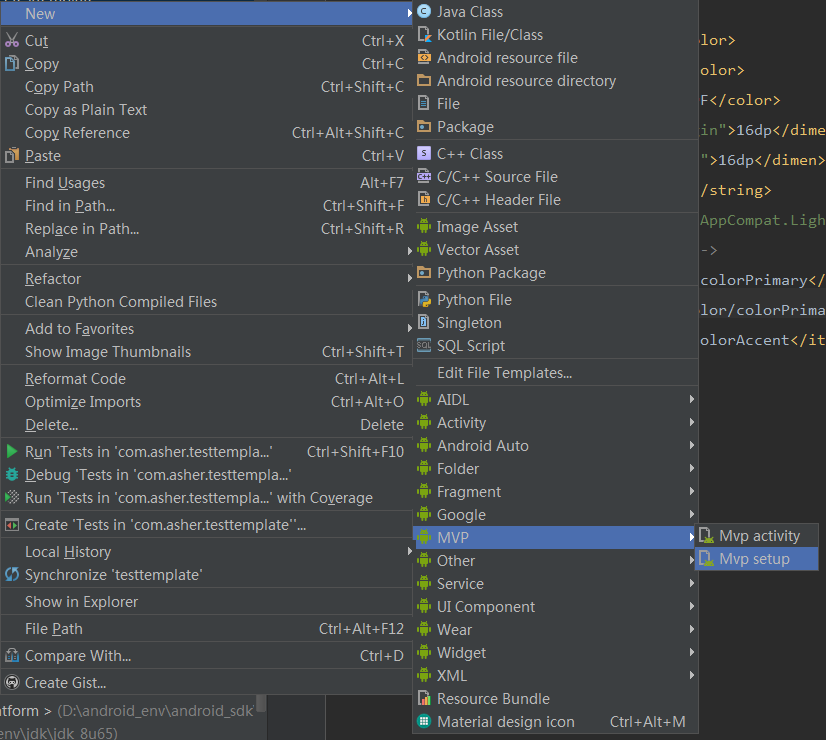Image resolution: width=826 pixels, height=740 pixels.
Task: Click the Mvp activity template icon
Action: (x=706, y=536)
